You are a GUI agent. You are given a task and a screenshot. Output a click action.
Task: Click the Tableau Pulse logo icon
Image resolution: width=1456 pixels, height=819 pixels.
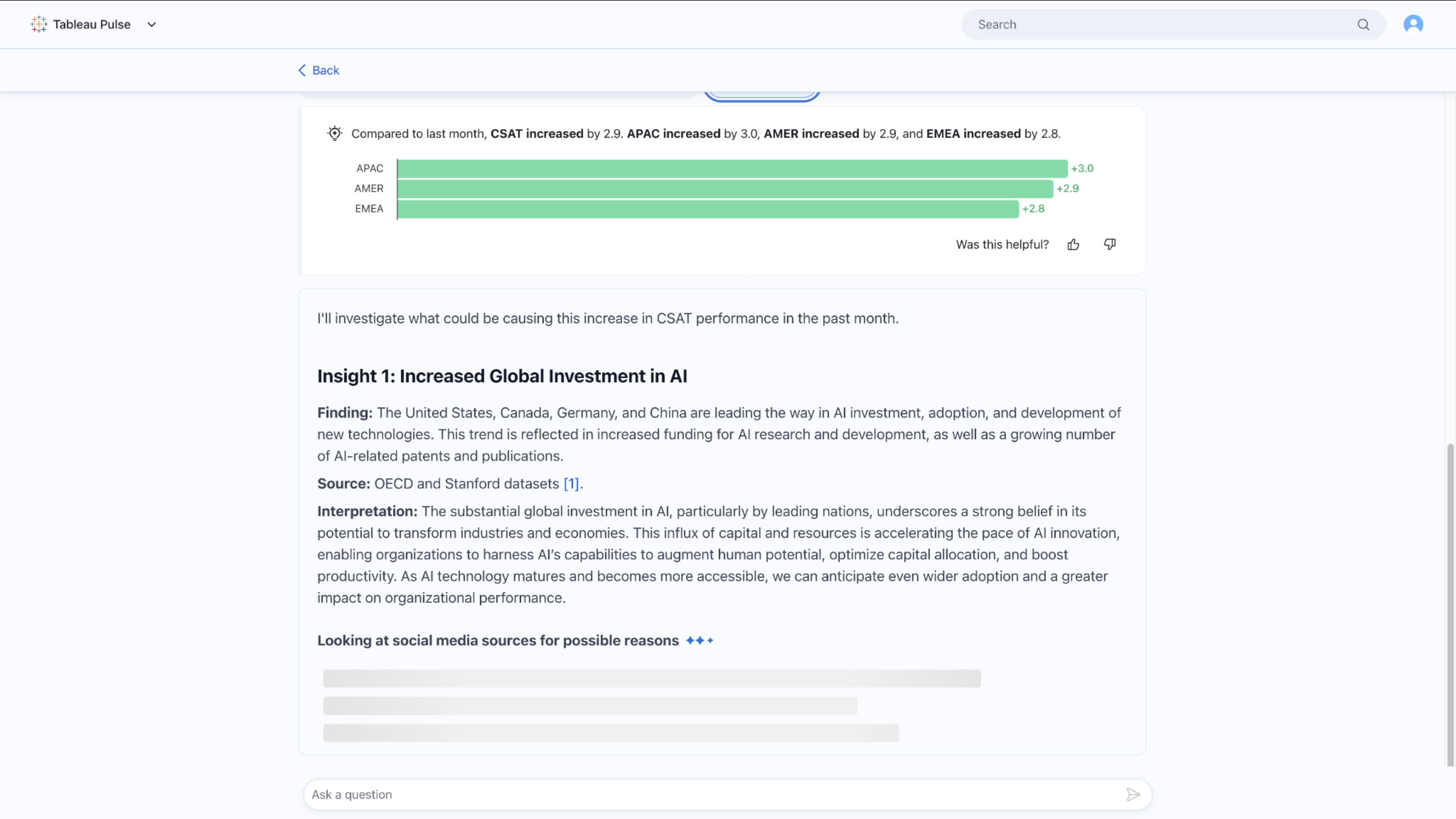[39, 24]
